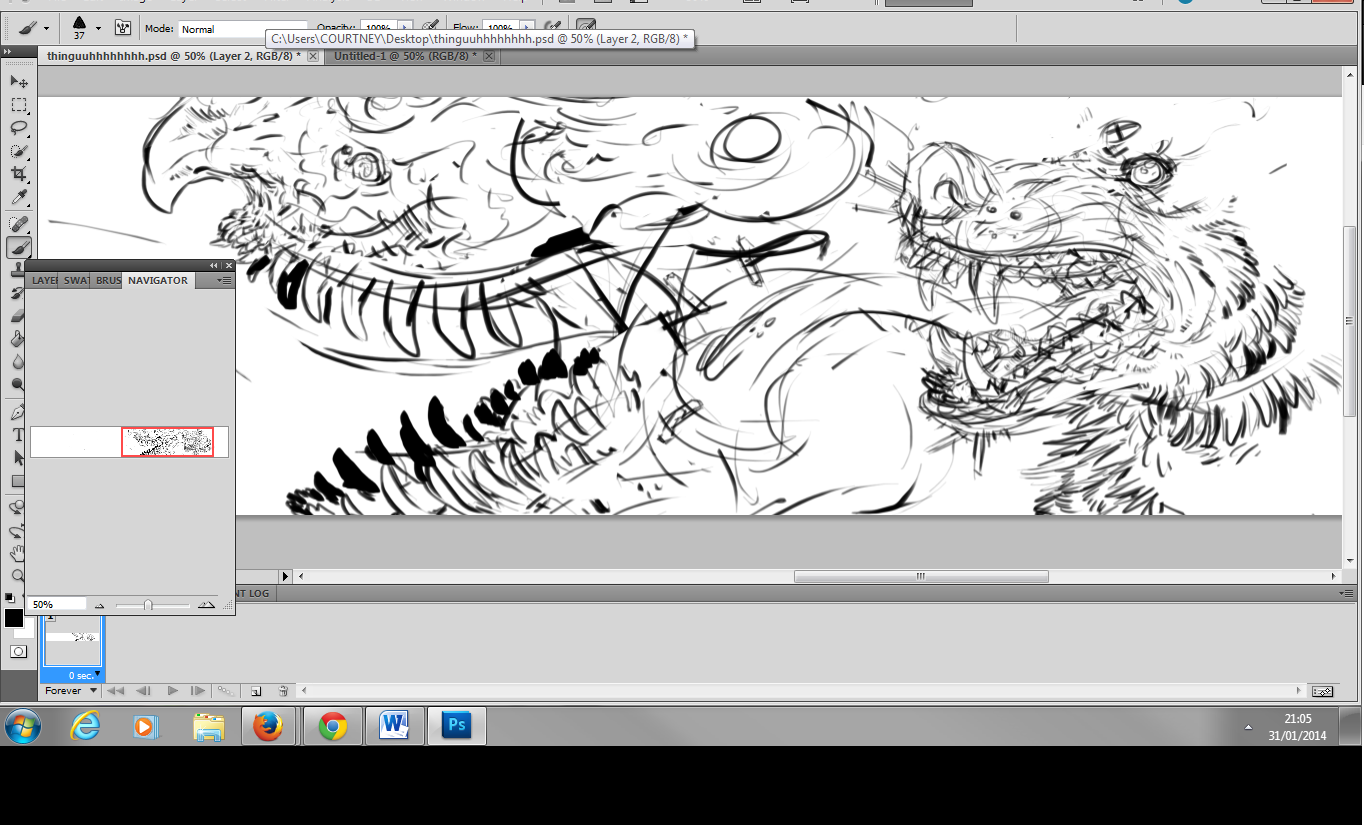The height and width of the screenshot is (825, 1364).
Task: Select the Move tool
Action: [18, 82]
